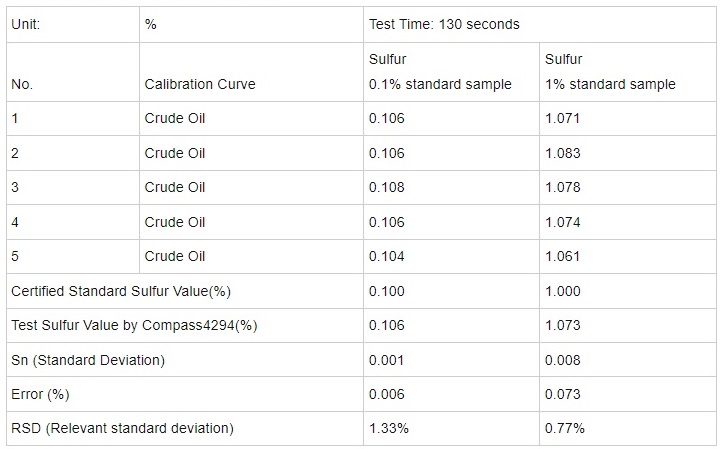The height and width of the screenshot is (449, 723).
Task: Select the 'Sulfur 0.1% standard sample' header
Action: point(440,72)
